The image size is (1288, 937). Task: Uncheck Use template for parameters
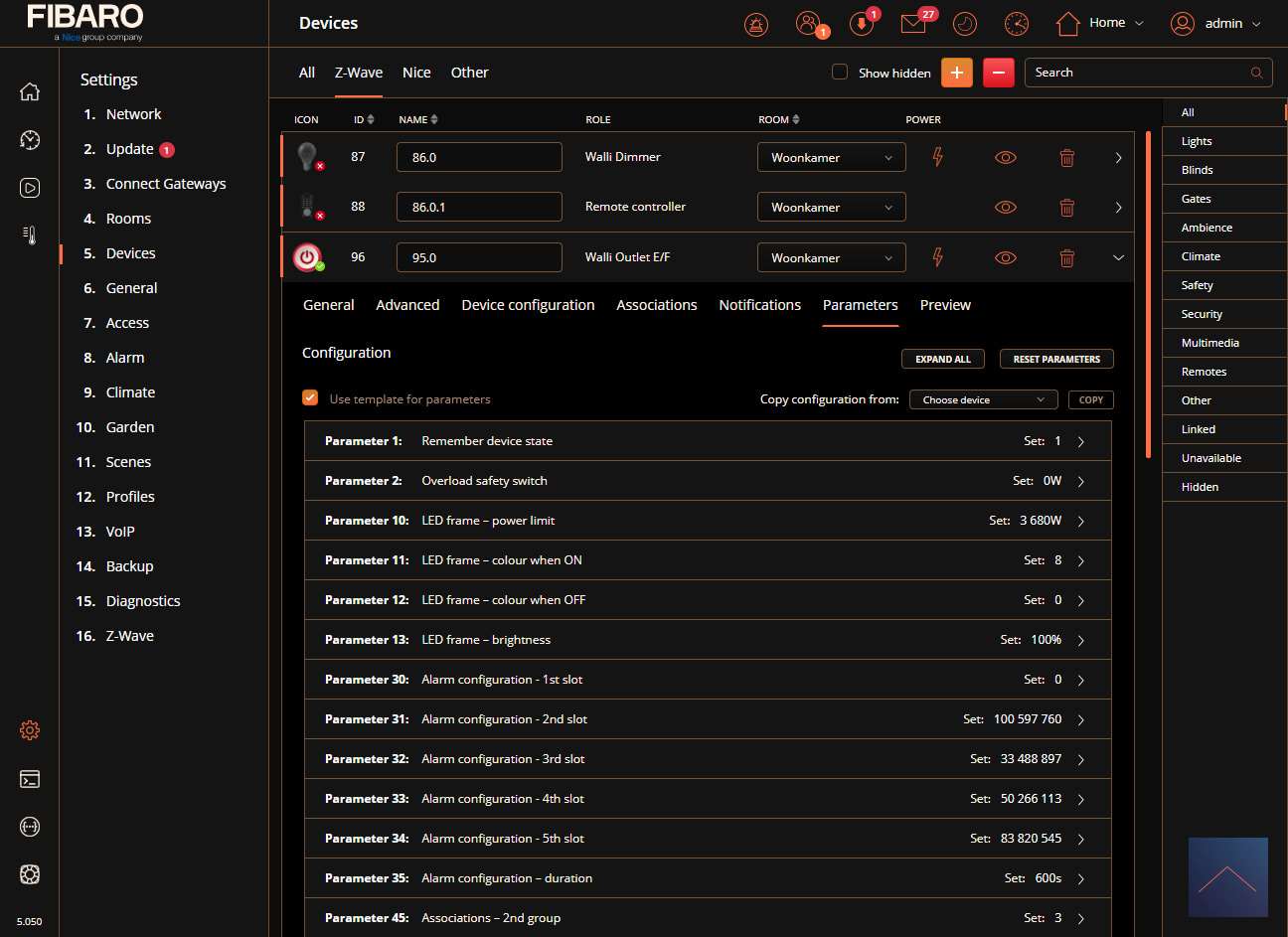tap(310, 398)
